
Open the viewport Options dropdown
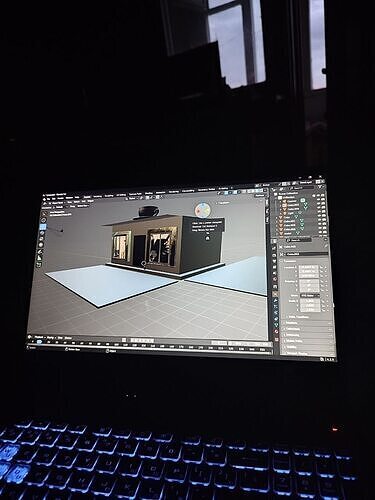coord(260,195)
